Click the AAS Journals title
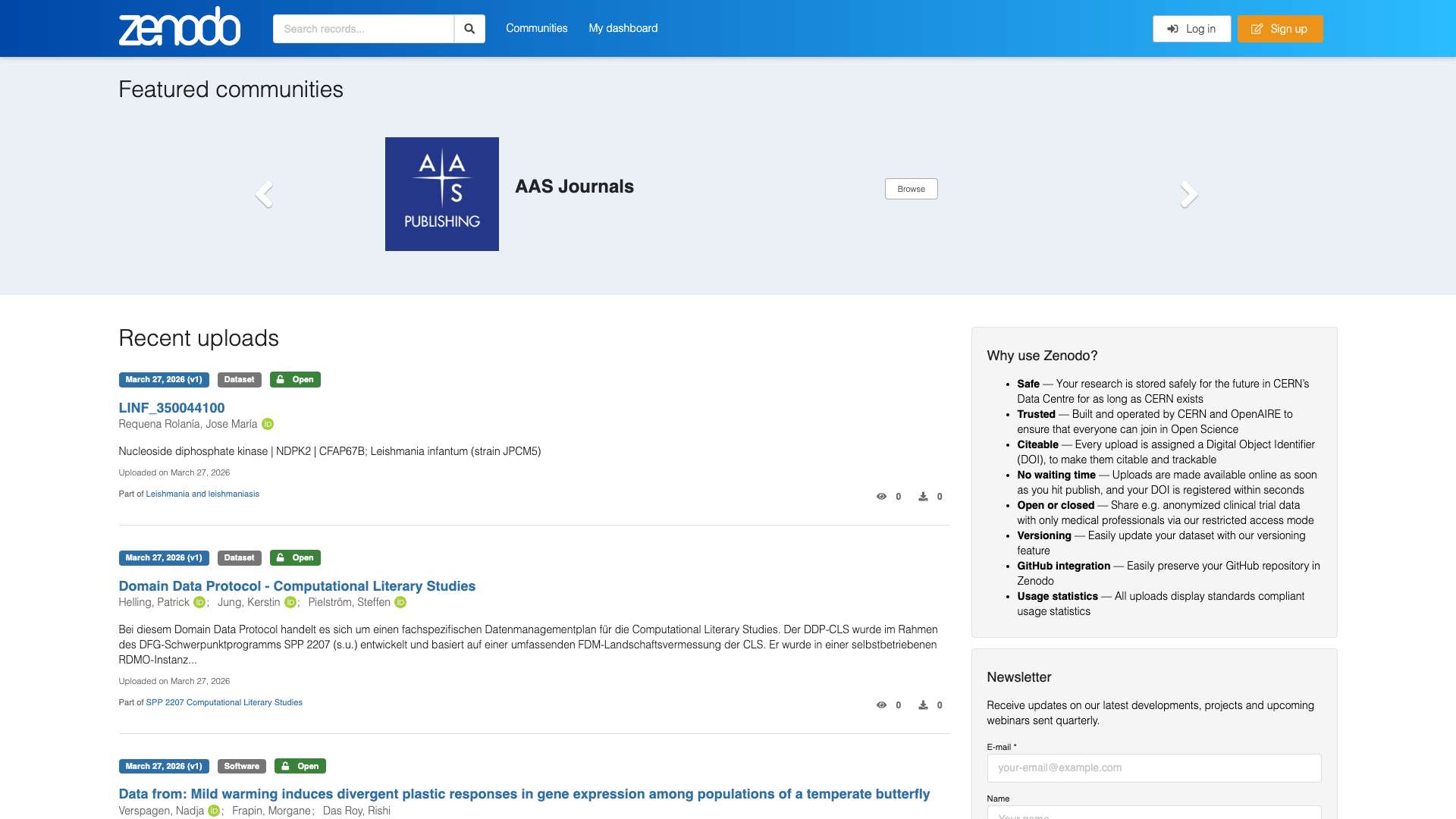 click(575, 187)
